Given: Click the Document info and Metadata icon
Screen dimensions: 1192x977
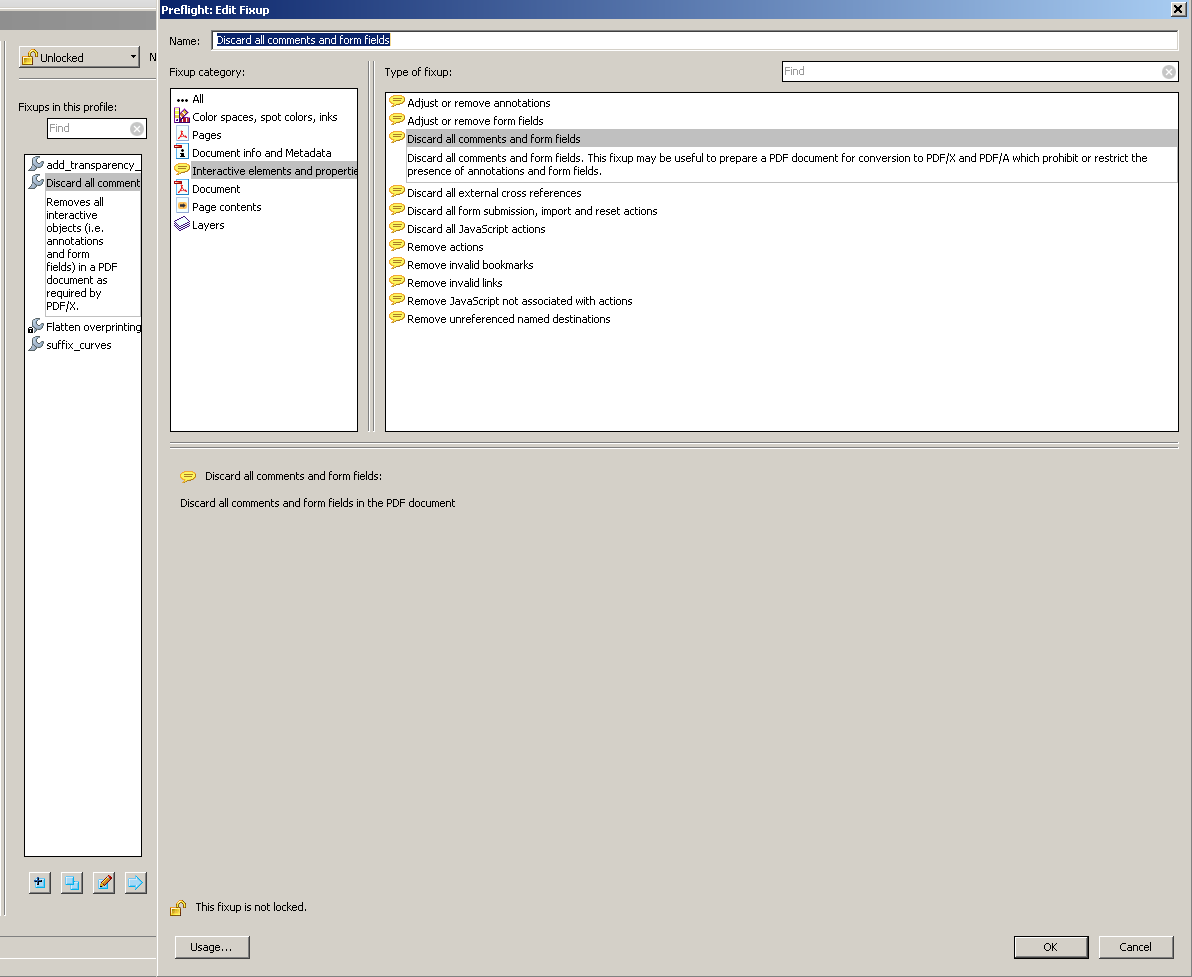Looking at the screenshot, I should coord(182,152).
